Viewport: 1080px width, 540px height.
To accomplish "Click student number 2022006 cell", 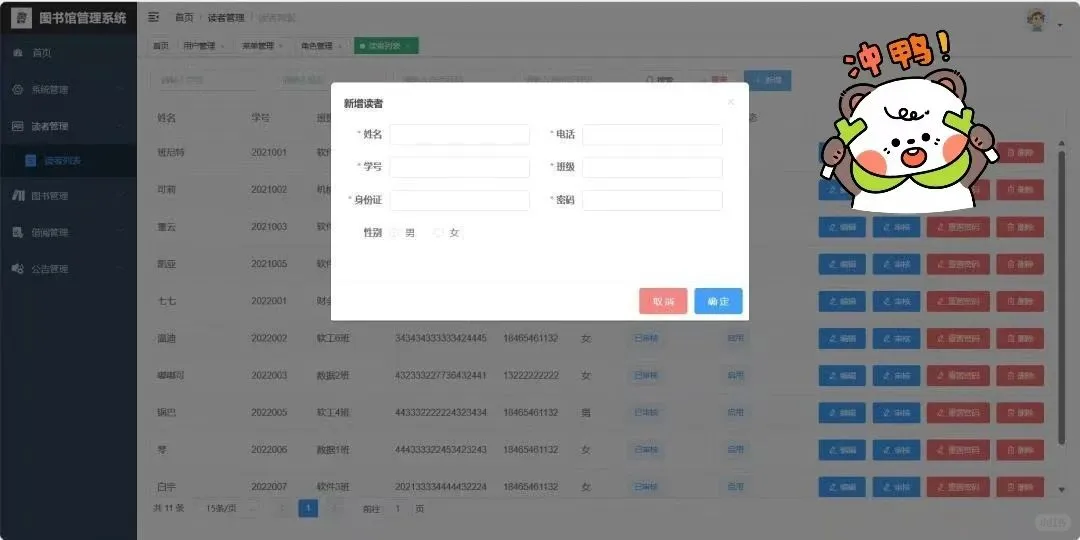I will (x=269, y=450).
